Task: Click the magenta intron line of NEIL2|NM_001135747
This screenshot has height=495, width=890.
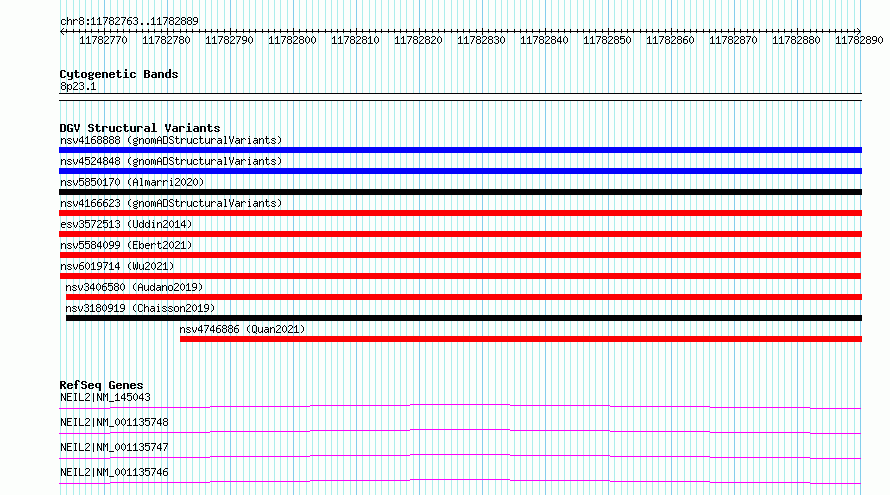Action: click(460, 456)
